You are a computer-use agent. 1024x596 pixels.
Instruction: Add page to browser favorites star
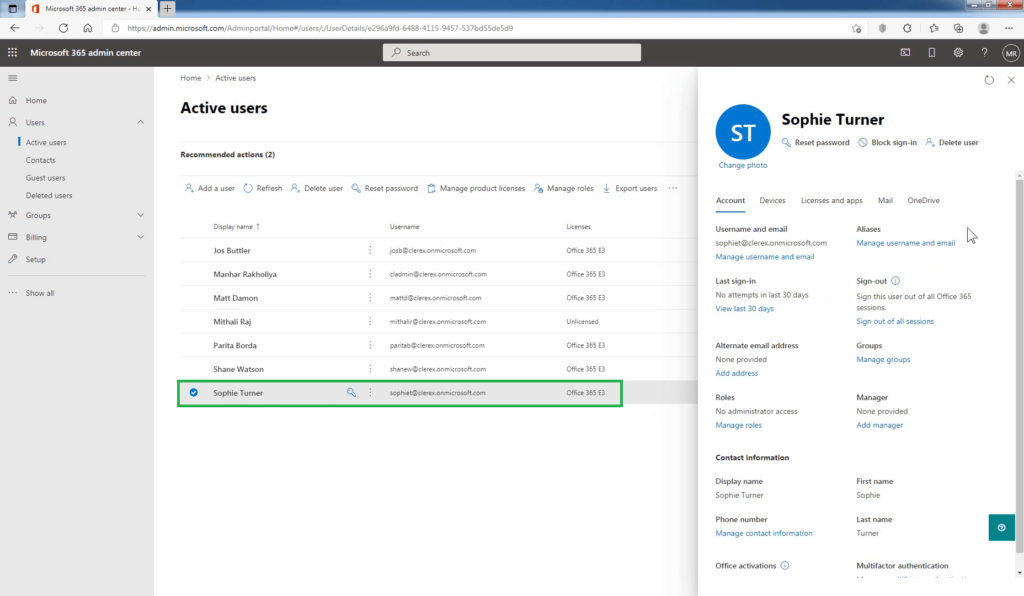click(856, 28)
